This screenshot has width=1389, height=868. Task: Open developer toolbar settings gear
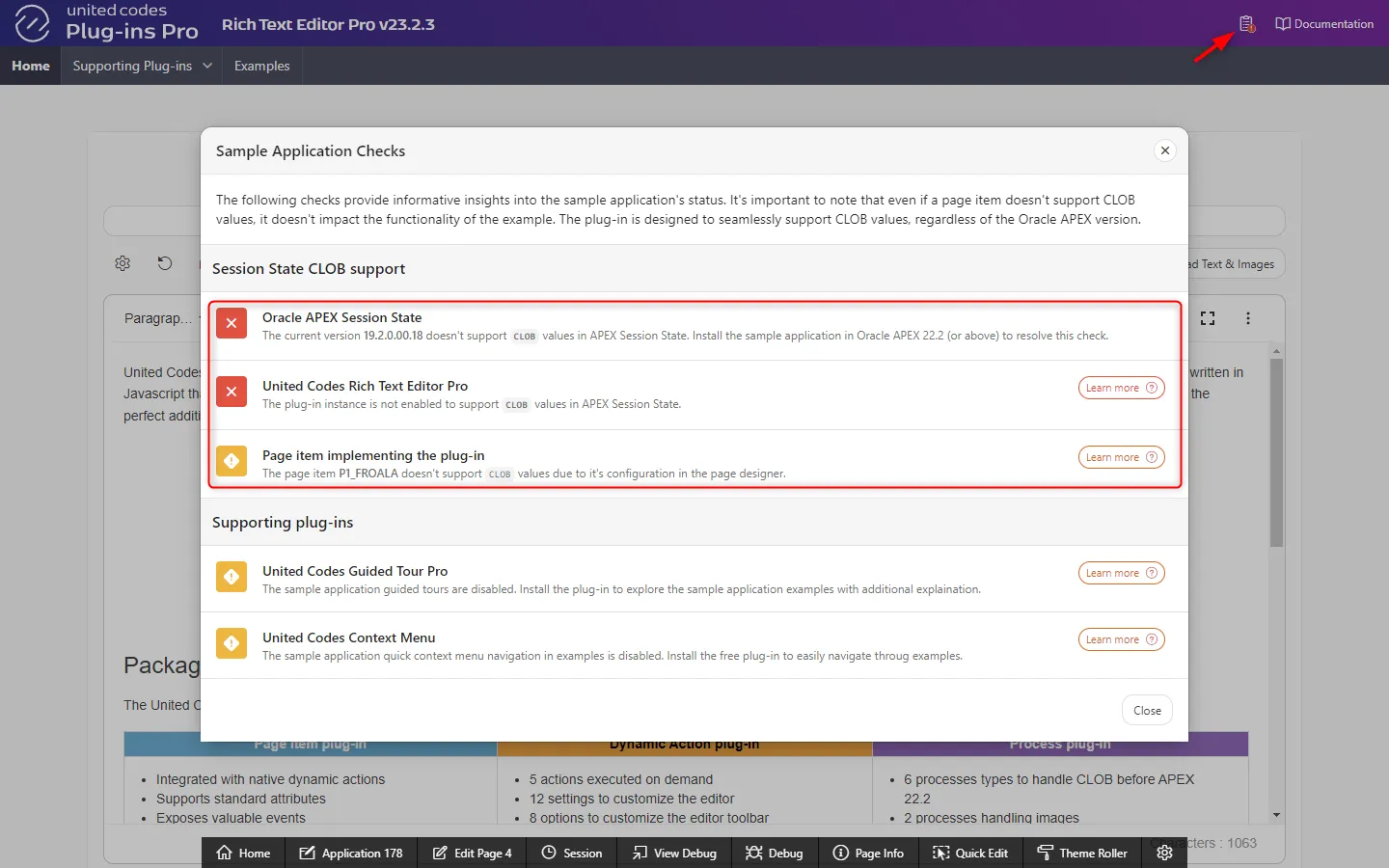click(1164, 853)
